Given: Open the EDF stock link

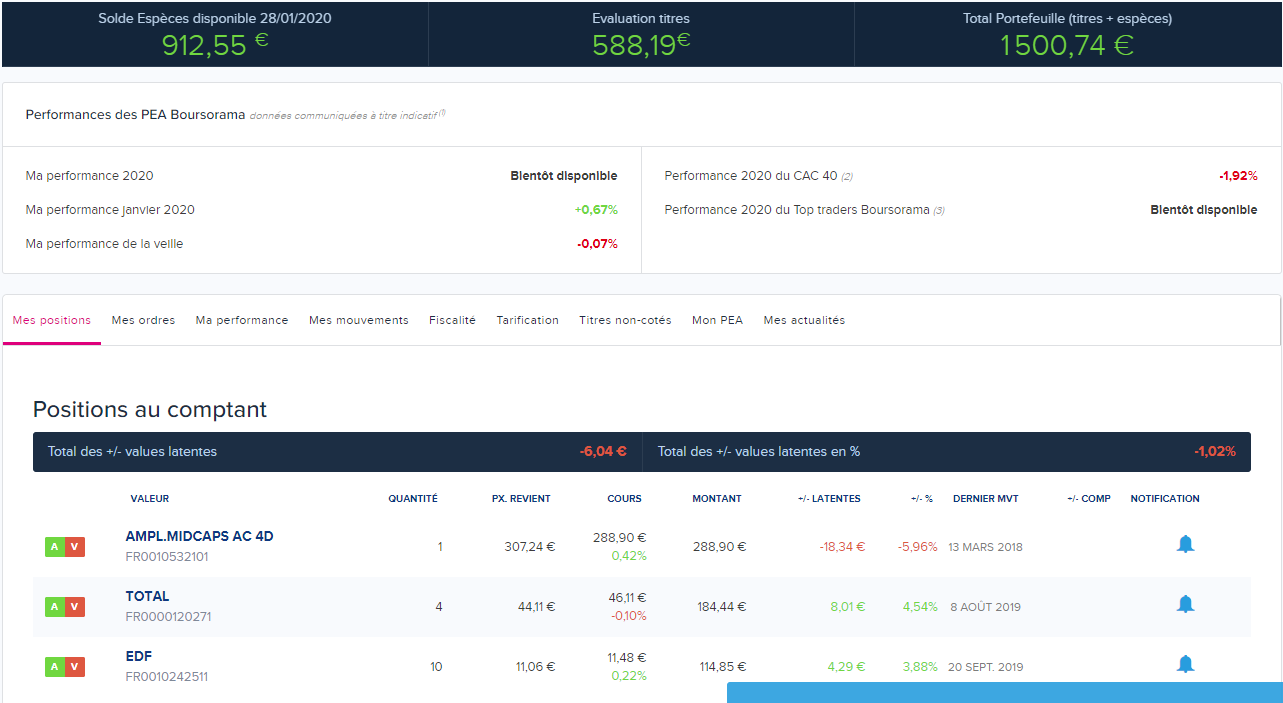Looking at the screenshot, I should (139, 656).
